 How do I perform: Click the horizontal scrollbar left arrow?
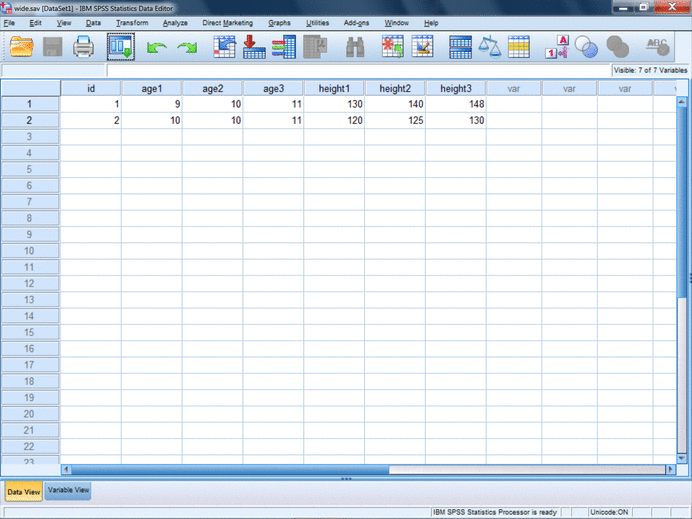click(66, 470)
